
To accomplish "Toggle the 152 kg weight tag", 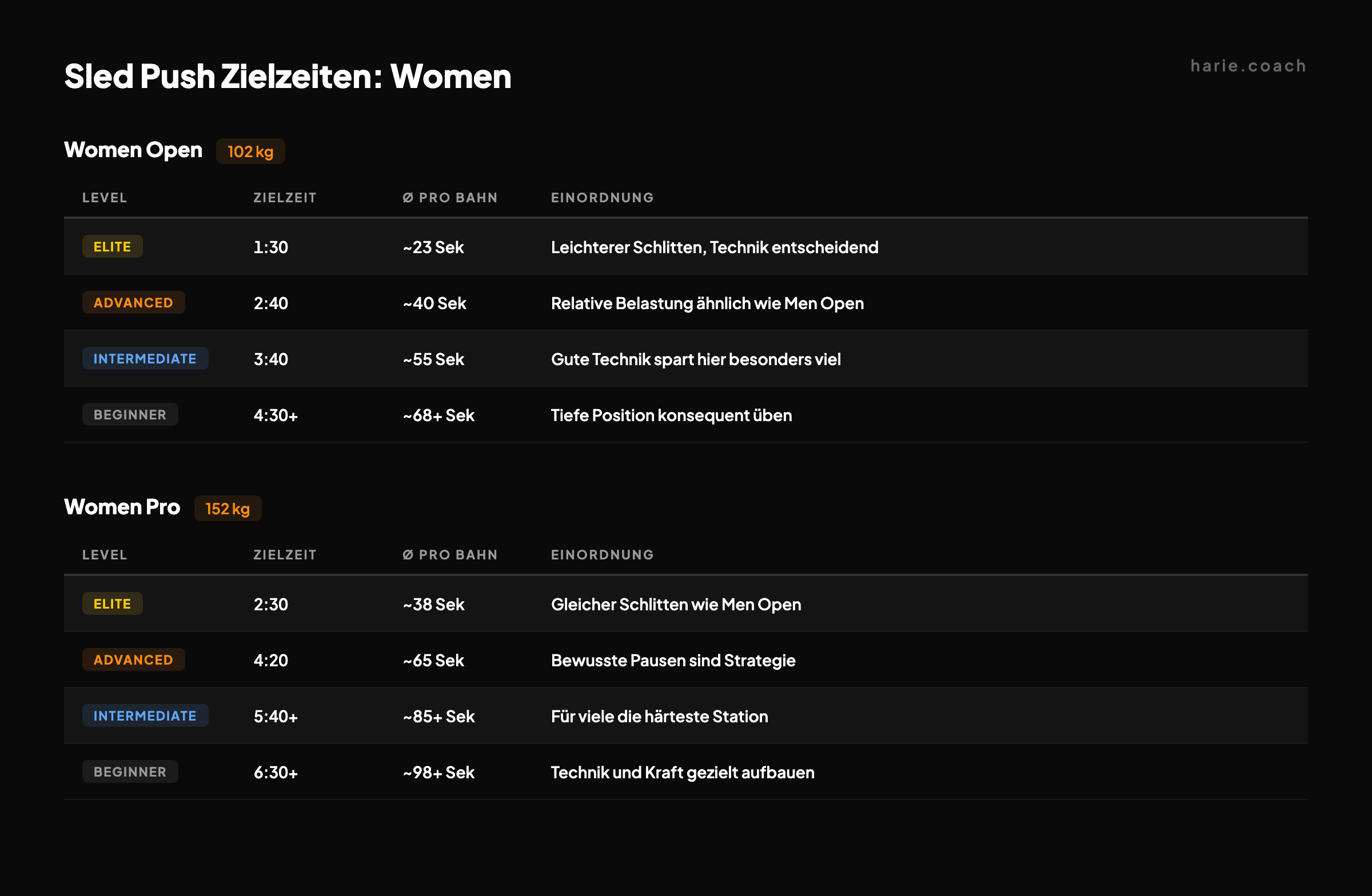I will [228, 508].
